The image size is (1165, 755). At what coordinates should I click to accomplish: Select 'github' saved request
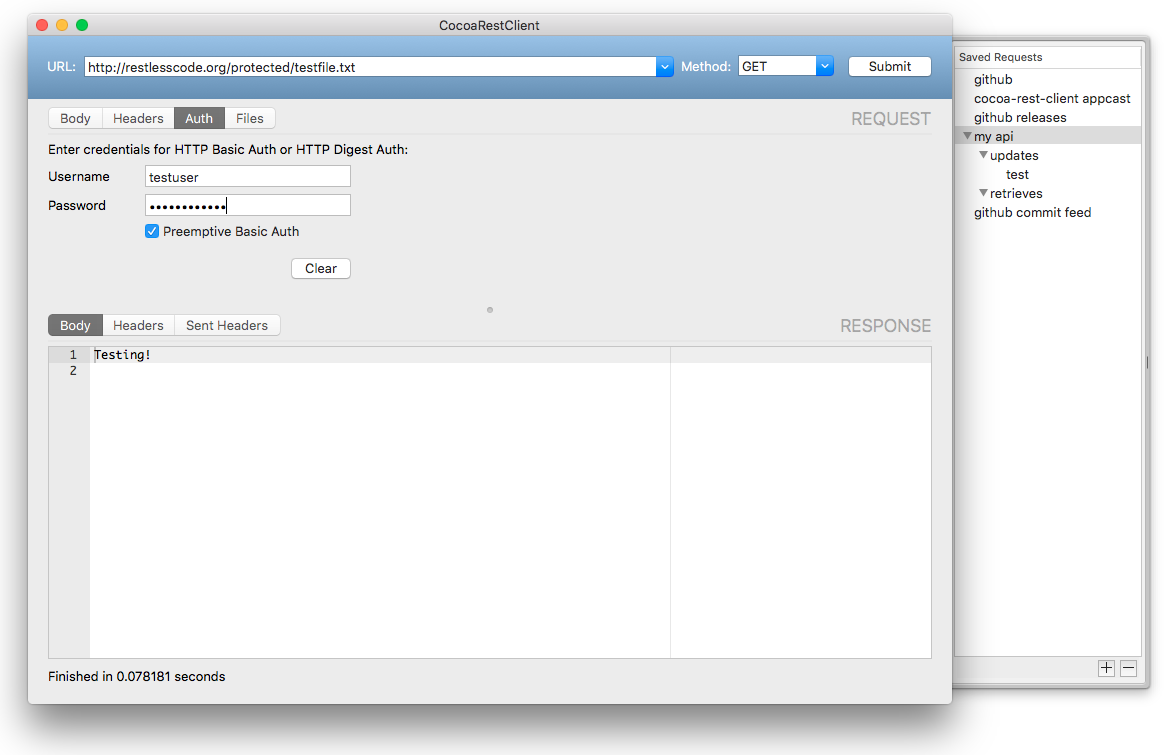[993, 80]
